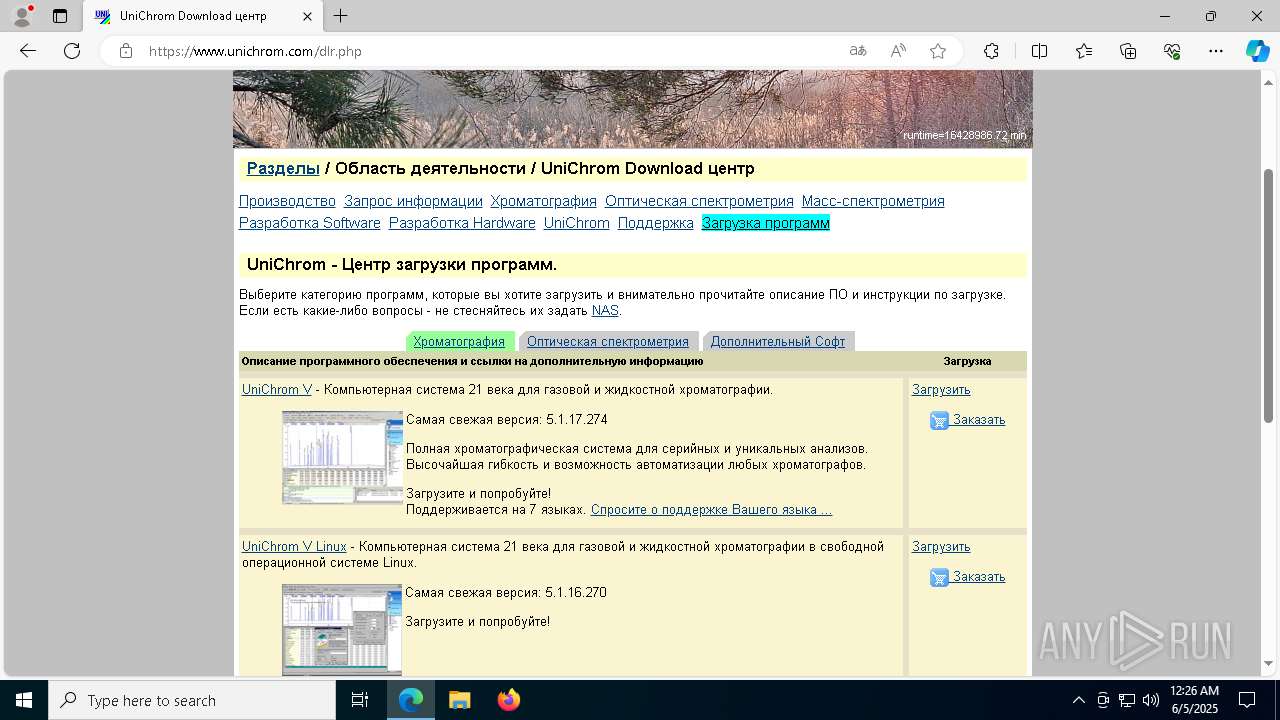This screenshot has width=1280, height=720.
Task: Open Поддержка section
Action: point(656,223)
